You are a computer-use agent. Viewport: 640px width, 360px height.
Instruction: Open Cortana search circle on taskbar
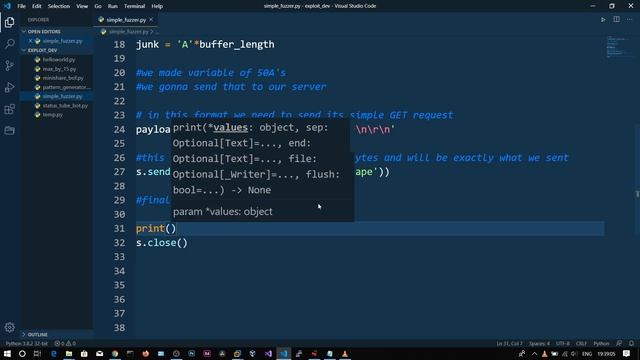click(x=22, y=353)
